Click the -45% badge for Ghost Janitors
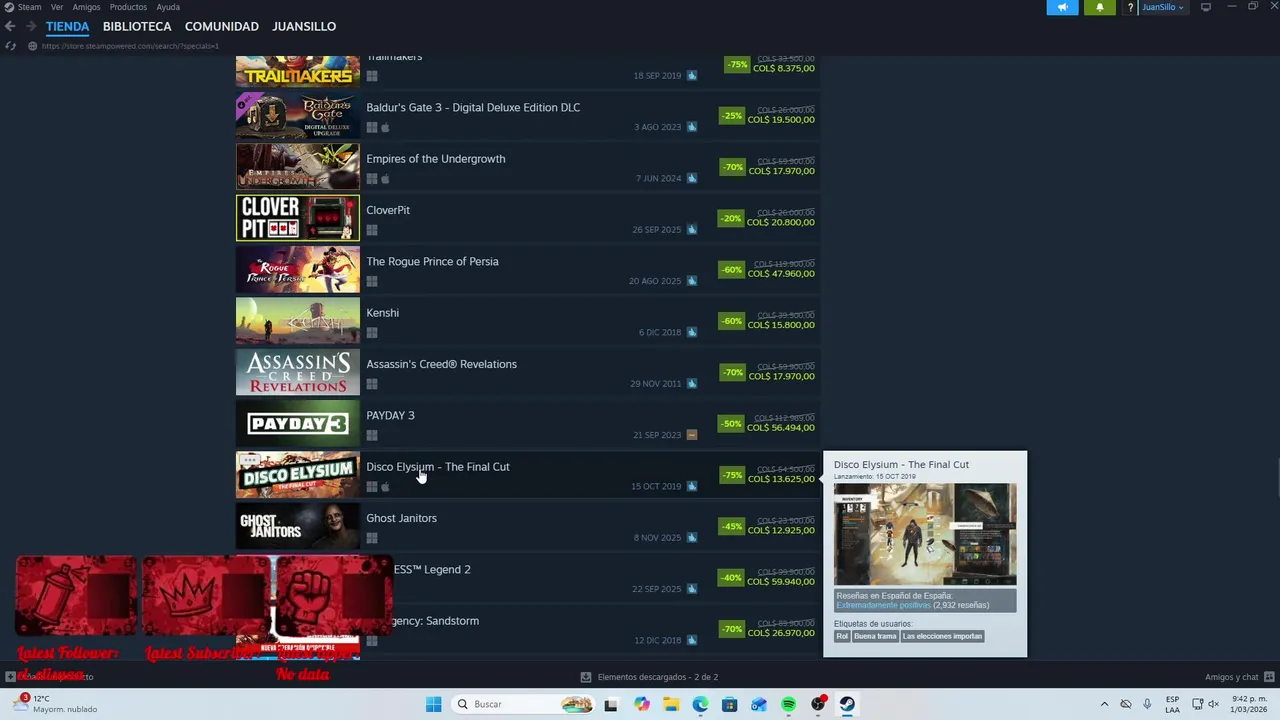 point(732,526)
